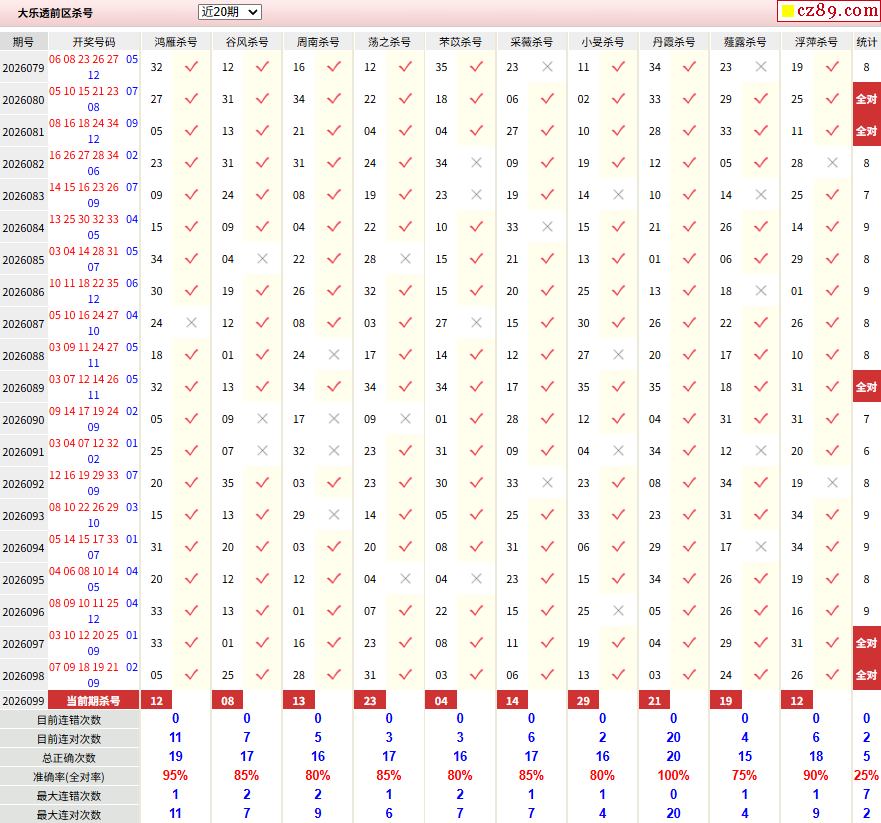The width and height of the screenshot is (881, 823).
Task: Click the red 全对 badge in row 2026080
Action: 866,99
